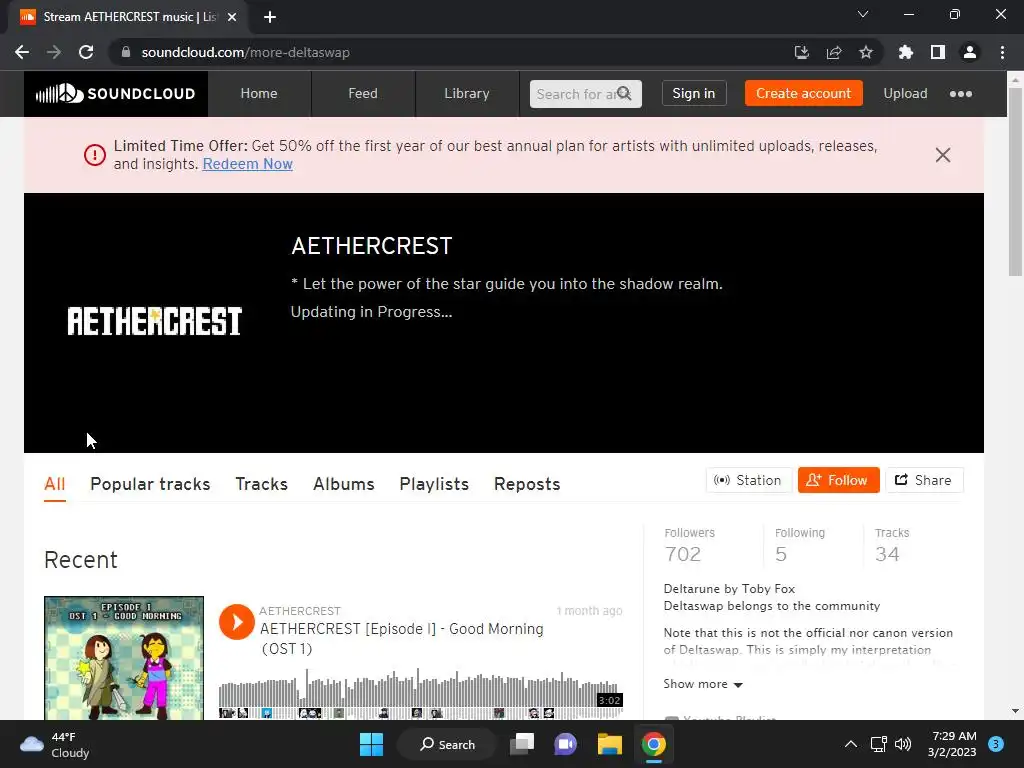Open the Following 5 count
Screen dimensions: 1024x768
click(799, 545)
